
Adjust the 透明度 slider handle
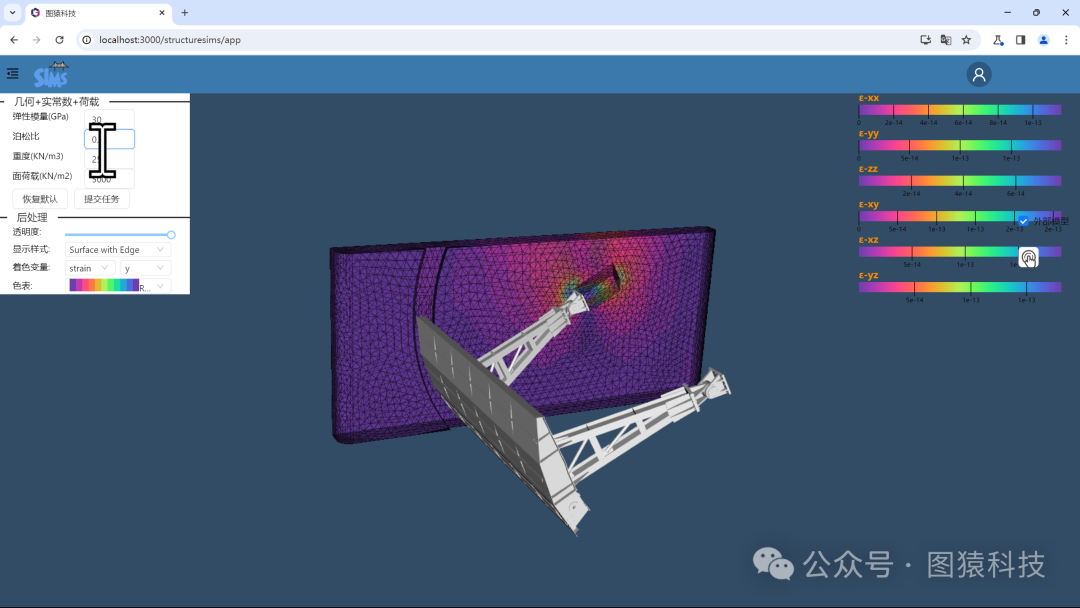[x=171, y=235]
